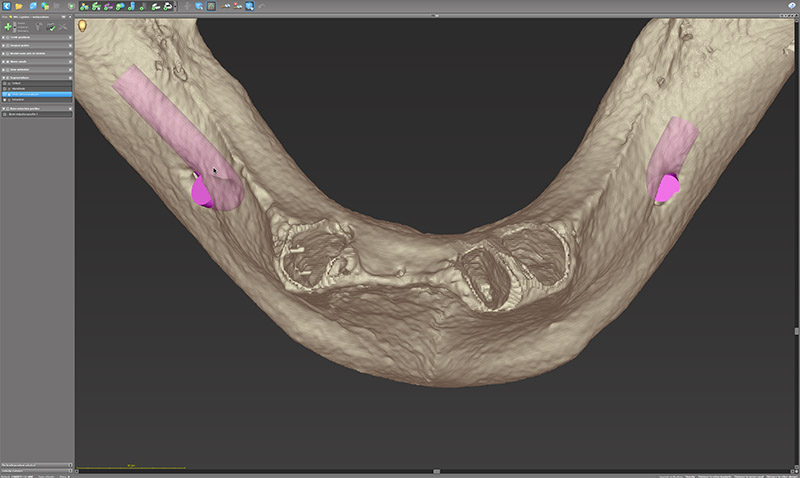Click the blue back arrow icon
The width and height of the screenshot is (800, 478).
click(6, 6)
